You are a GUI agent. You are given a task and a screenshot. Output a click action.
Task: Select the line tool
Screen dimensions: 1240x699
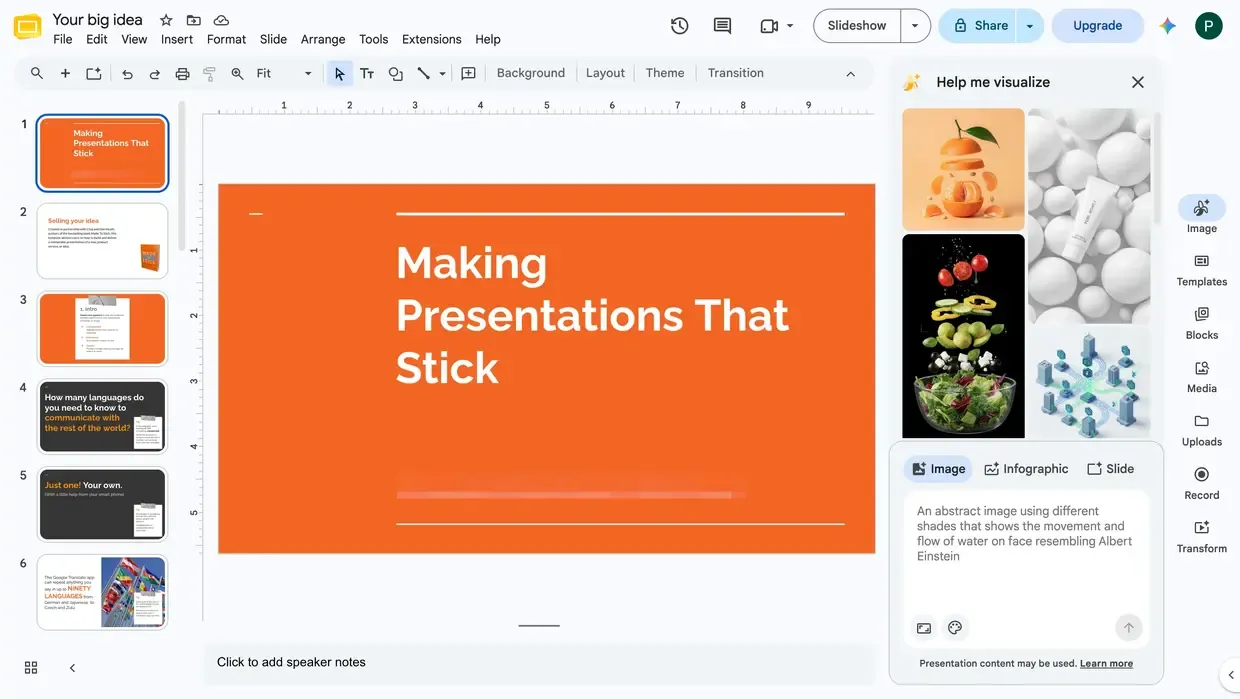[423, 73]
